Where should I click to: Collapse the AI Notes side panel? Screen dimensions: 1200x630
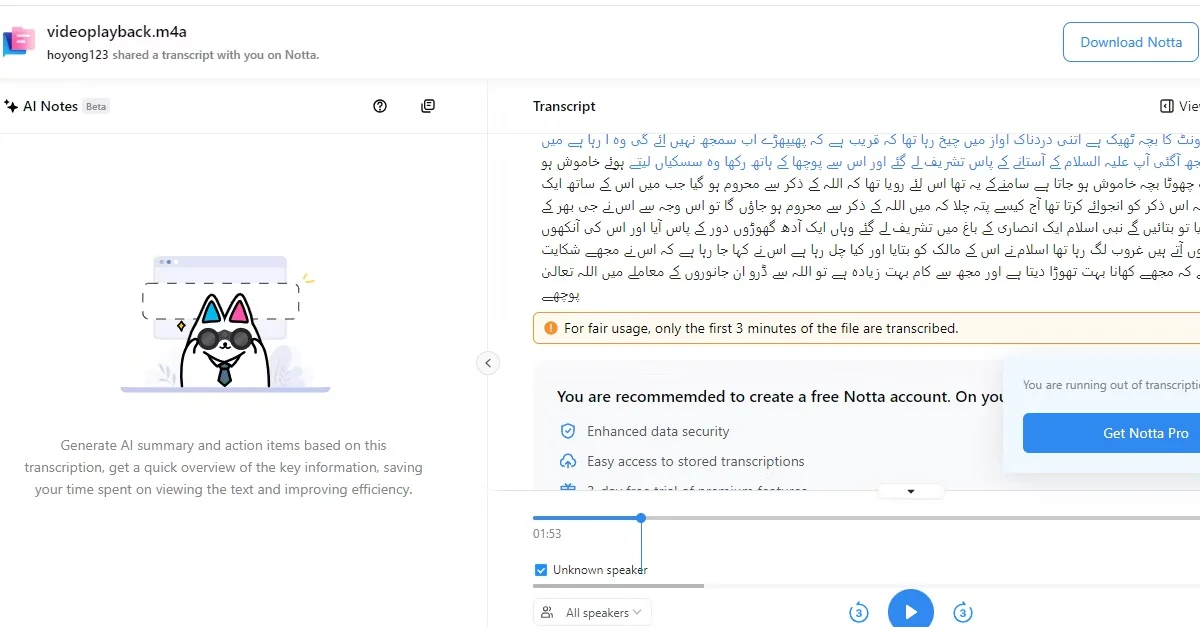point(488,363)
